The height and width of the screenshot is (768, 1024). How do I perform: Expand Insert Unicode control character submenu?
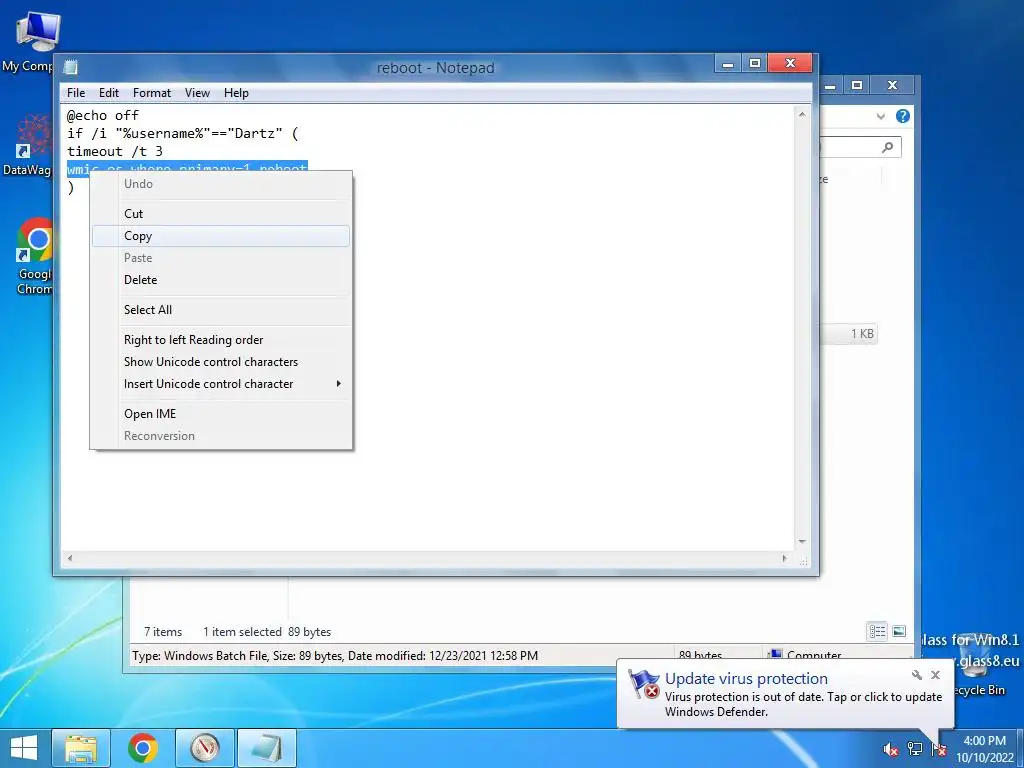221,384
